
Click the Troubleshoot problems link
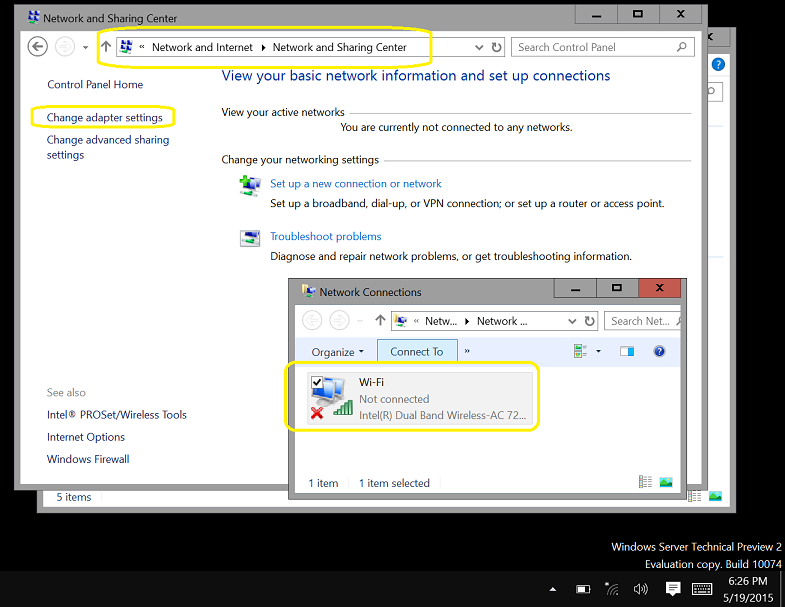tap(325, 237)
